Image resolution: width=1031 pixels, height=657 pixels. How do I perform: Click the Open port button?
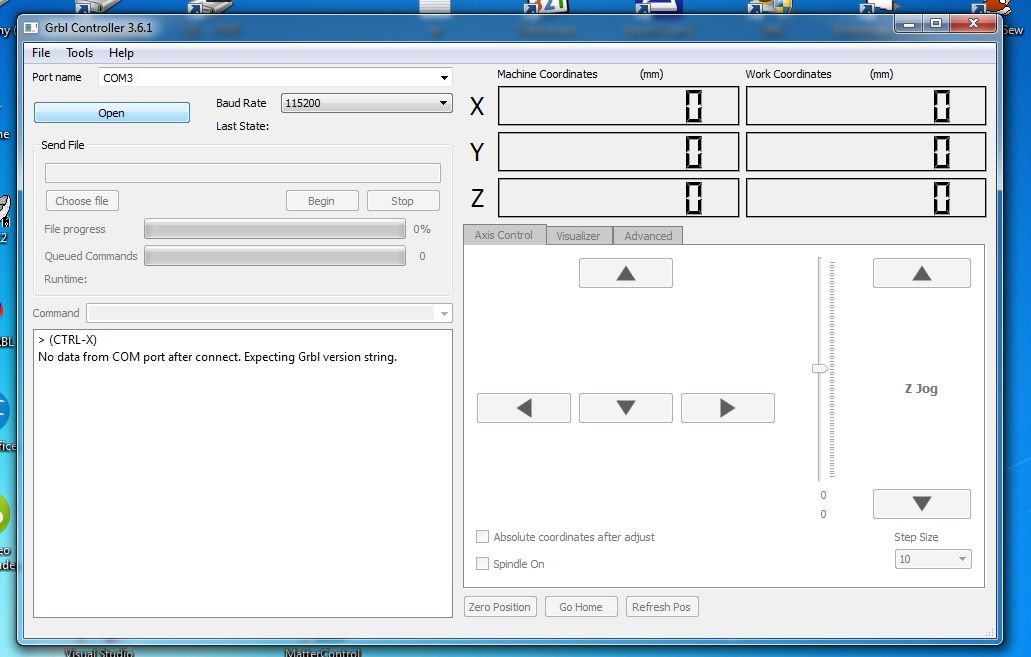pyautogui.click(x=112, y=112)
